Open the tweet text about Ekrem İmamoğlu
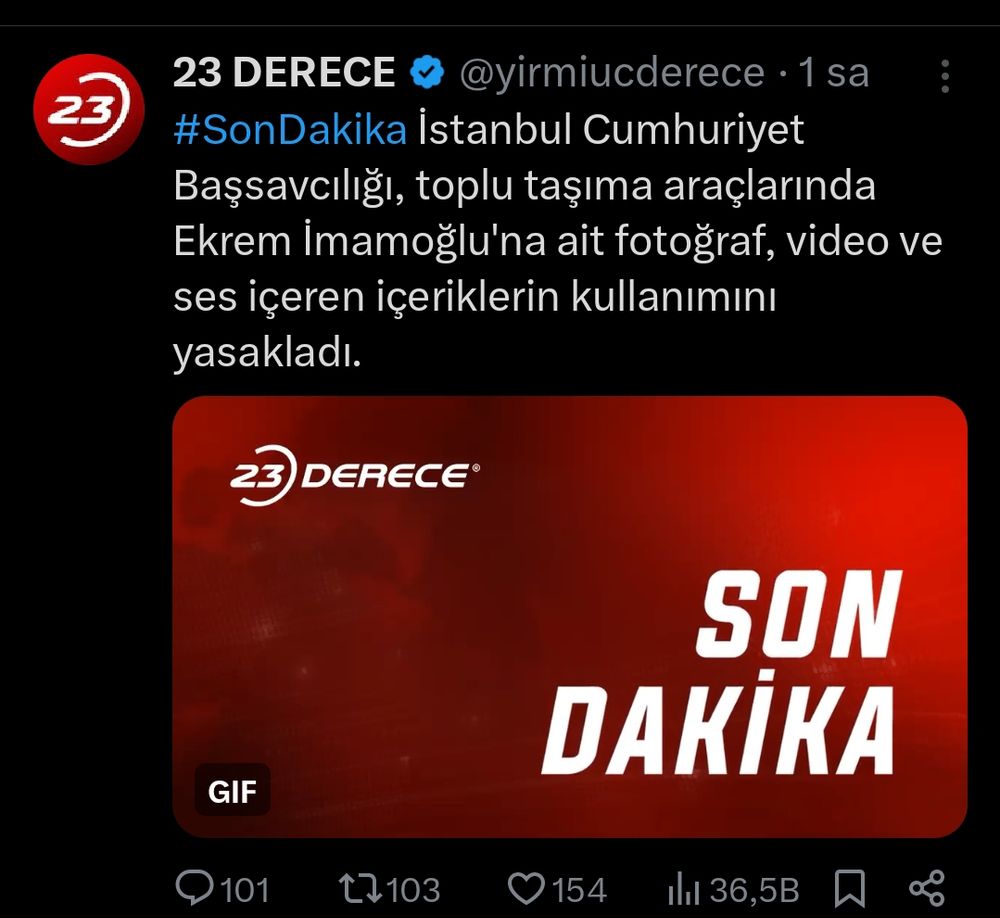The height and width of the screenshot is (918, 1000). point(558,241)
